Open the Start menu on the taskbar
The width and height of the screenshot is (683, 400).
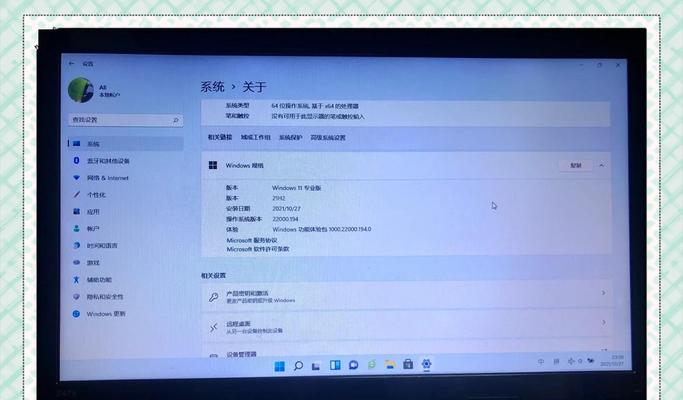(280, 366)
